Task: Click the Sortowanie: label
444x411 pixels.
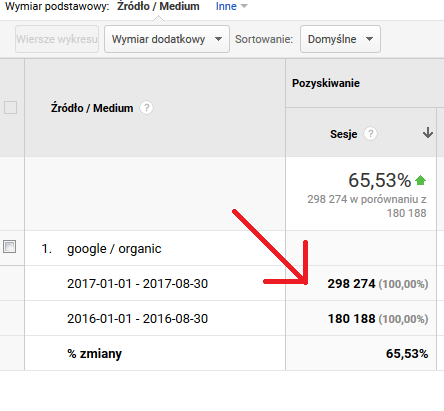Action: click(x=264, y=39)
